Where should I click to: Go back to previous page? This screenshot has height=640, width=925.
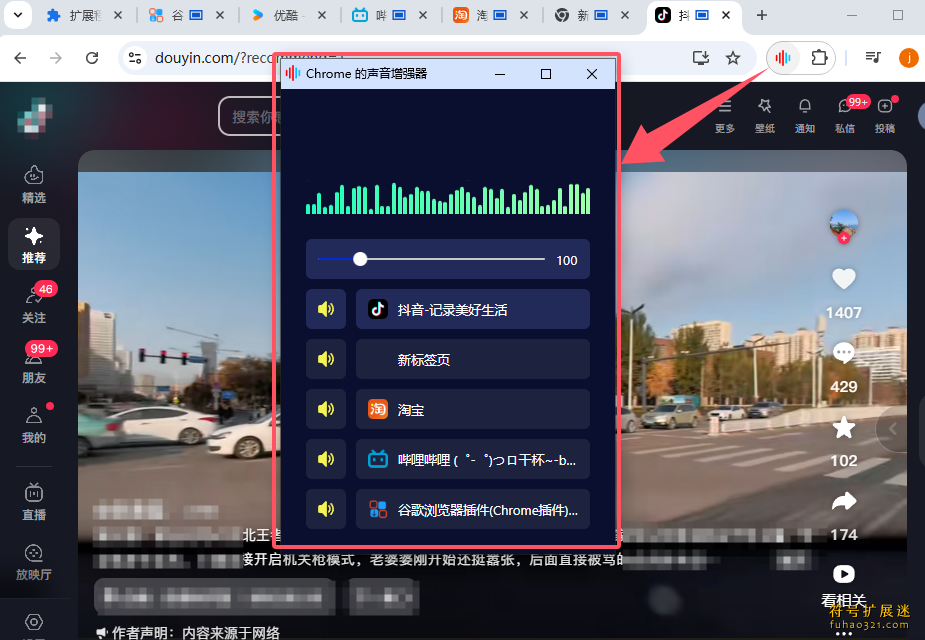coord(20,58)
